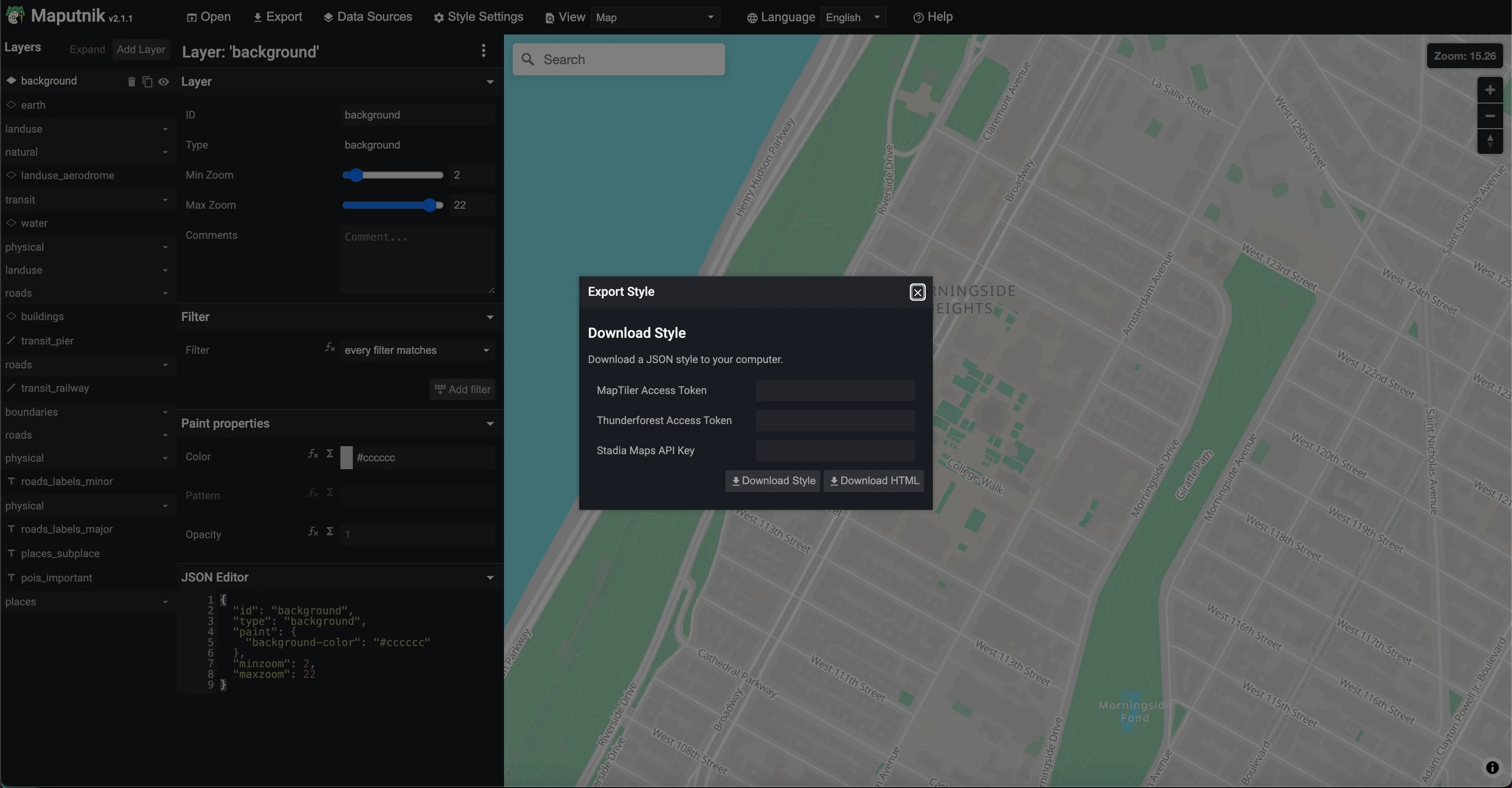Open Data Sources from the toolbar

tap(367, 16)
